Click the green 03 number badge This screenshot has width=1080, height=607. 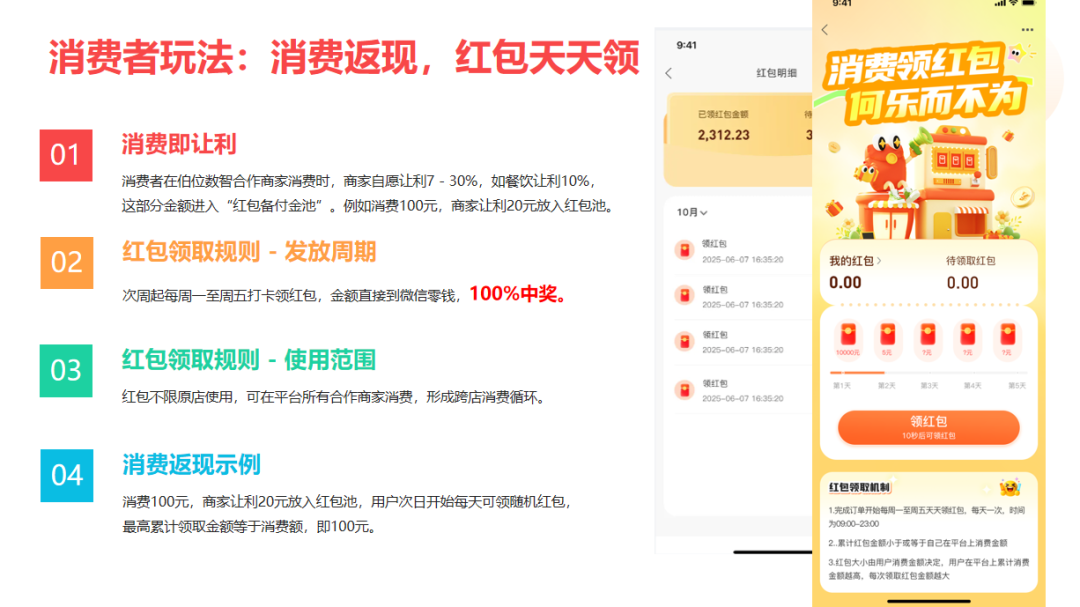[66, 371]
